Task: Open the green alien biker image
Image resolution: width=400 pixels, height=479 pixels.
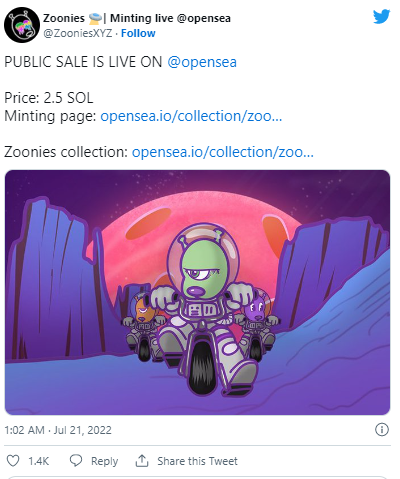Action: [x=197, y=292]
